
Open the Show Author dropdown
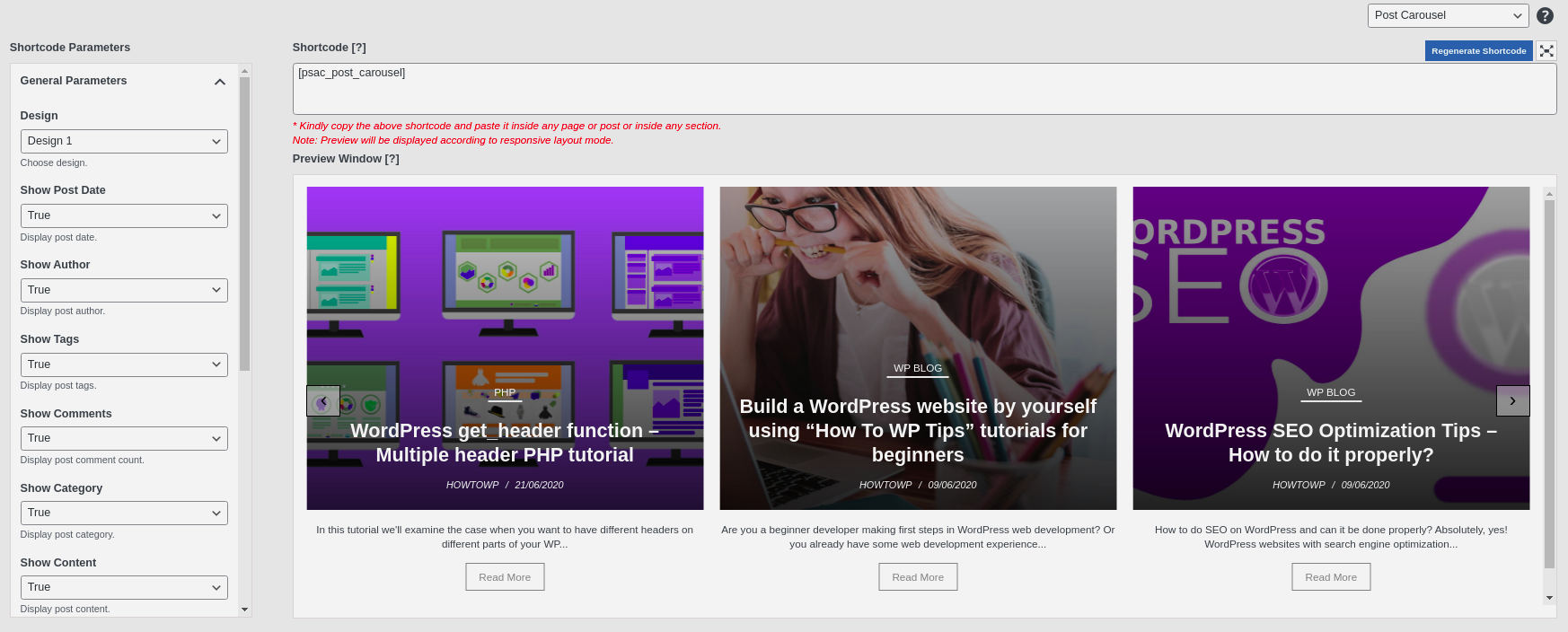(124, 290)
